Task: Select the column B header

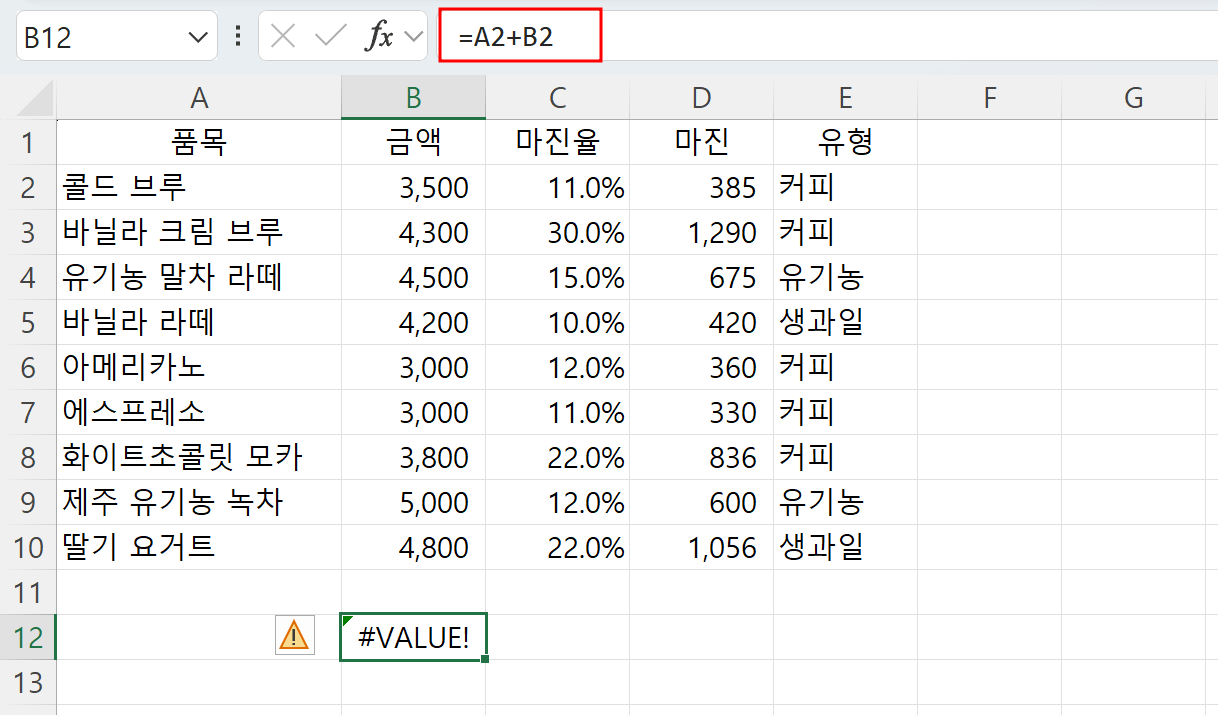Action: tap(413, 97)
